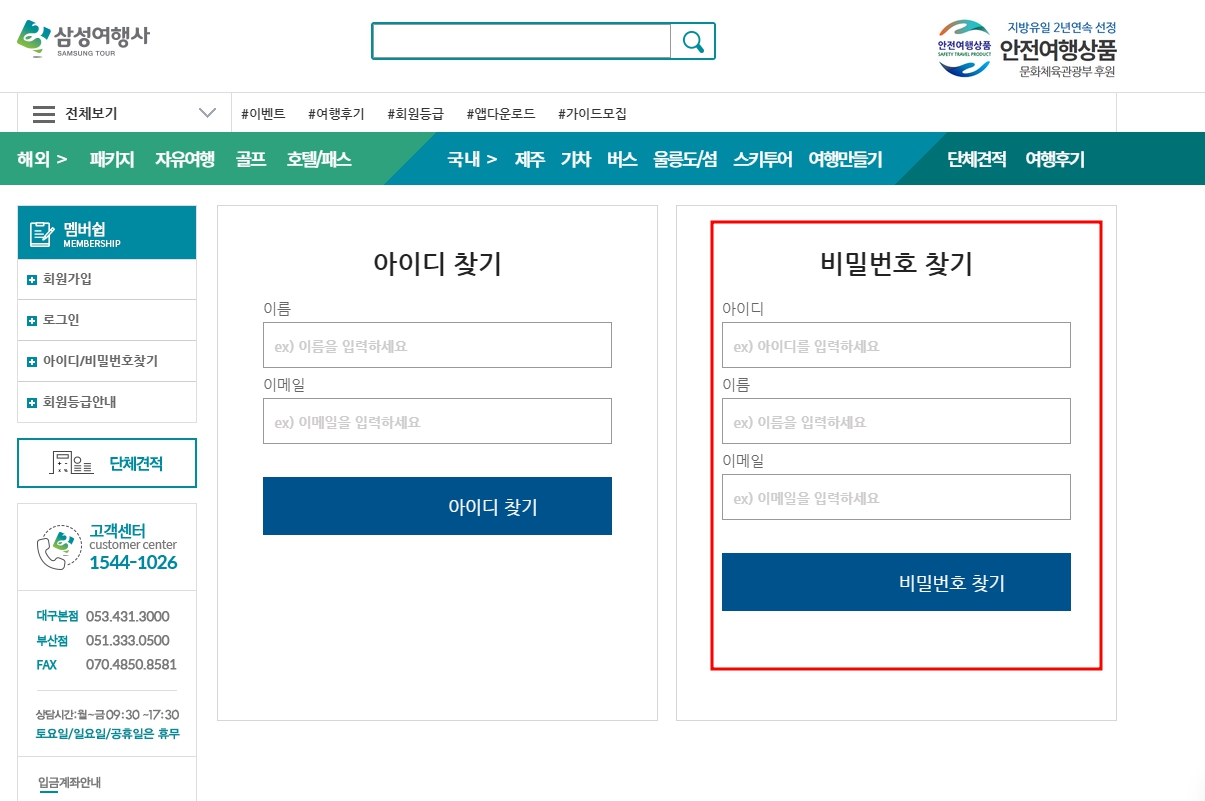Open the 울릉도/섬 menu item
The image size is (1205, 801).
(684, 159)
